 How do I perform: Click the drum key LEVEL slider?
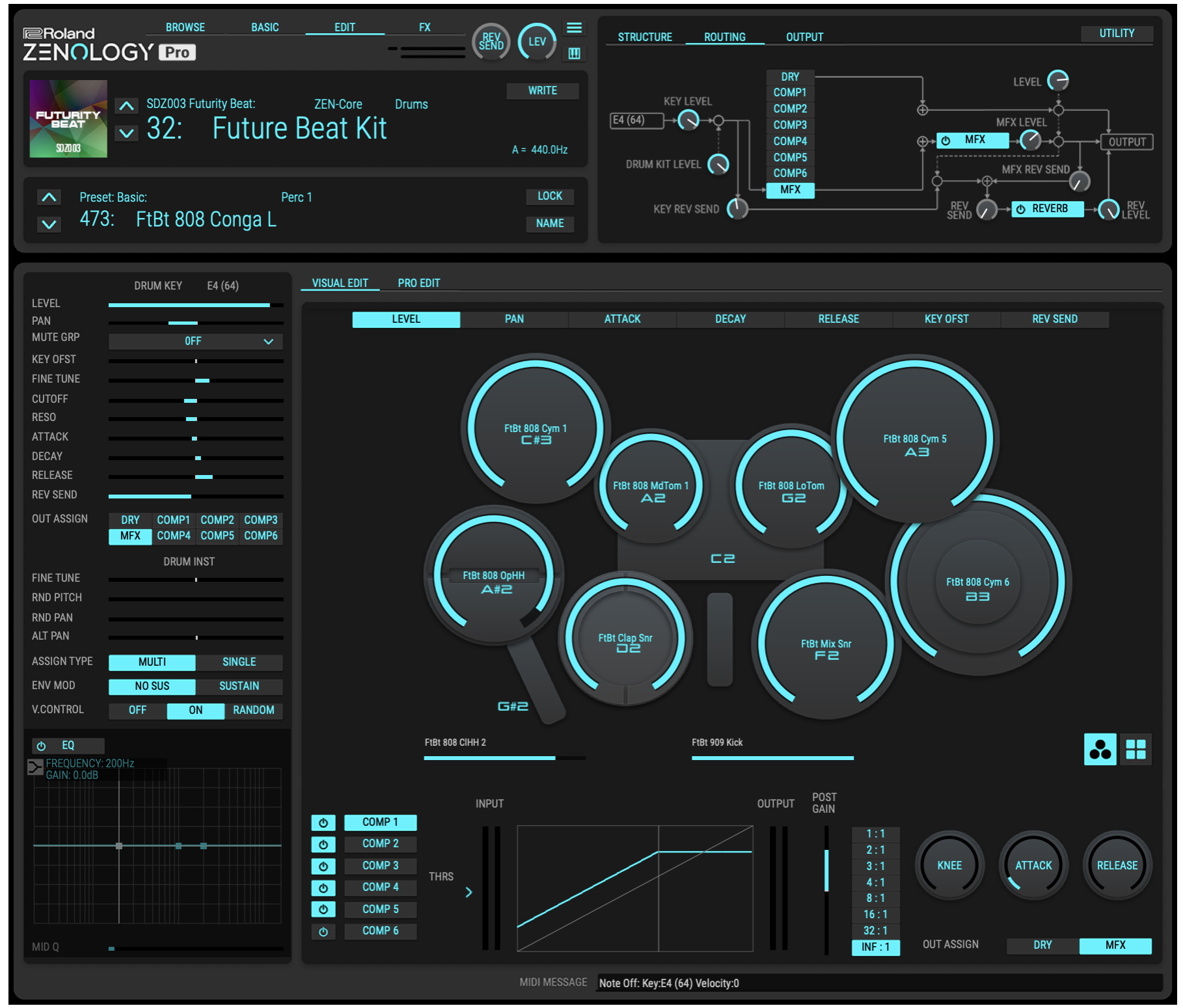[195, 305]
